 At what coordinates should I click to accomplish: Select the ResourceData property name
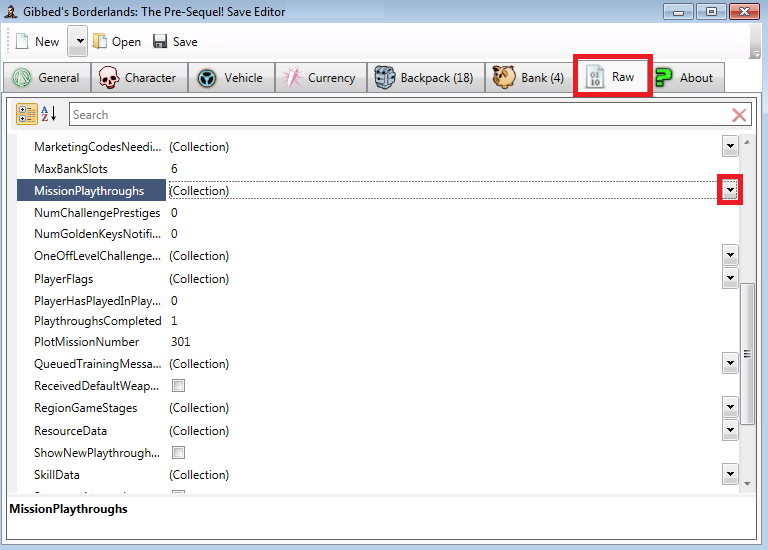click(x=70, y=431)
